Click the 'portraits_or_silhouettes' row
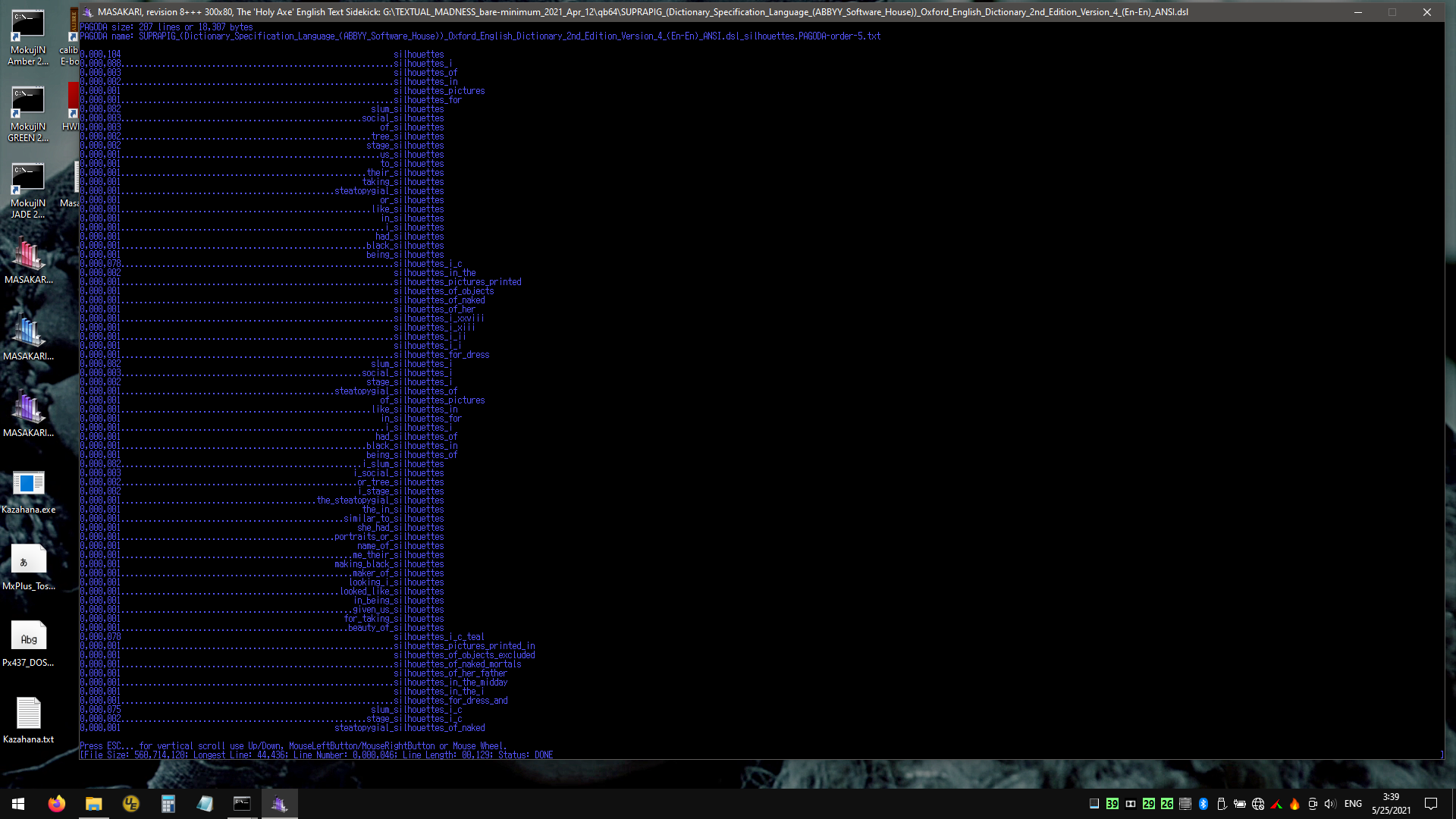 coord(262,536)
